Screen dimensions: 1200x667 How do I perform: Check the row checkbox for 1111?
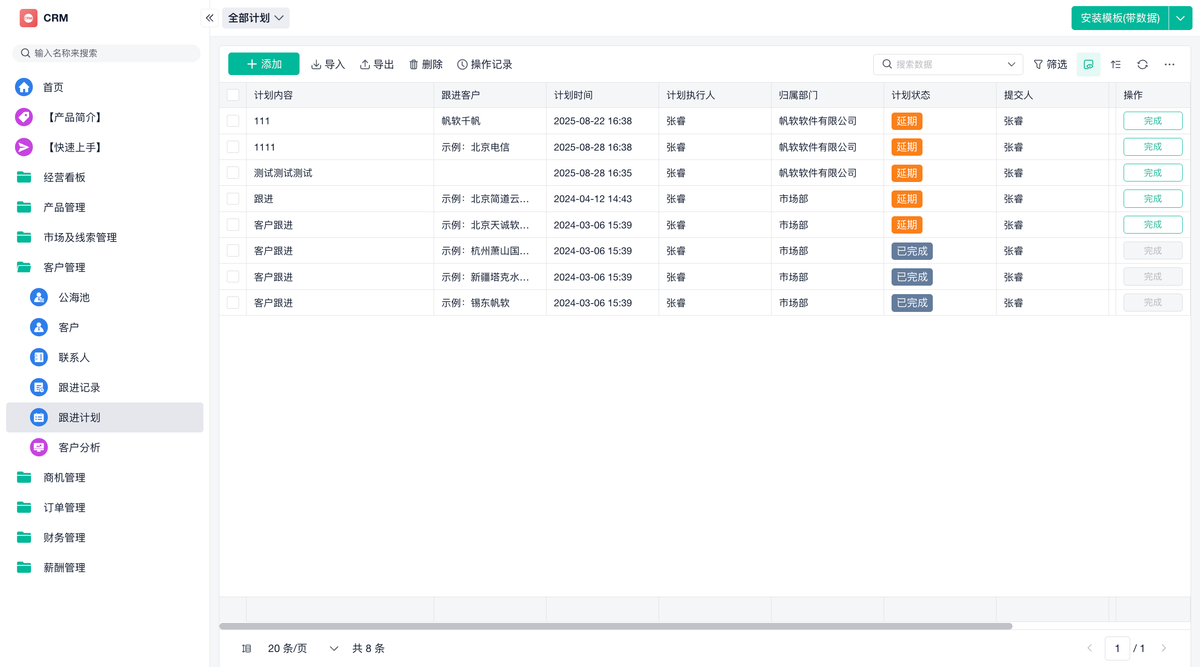click(x=233, y=147)
